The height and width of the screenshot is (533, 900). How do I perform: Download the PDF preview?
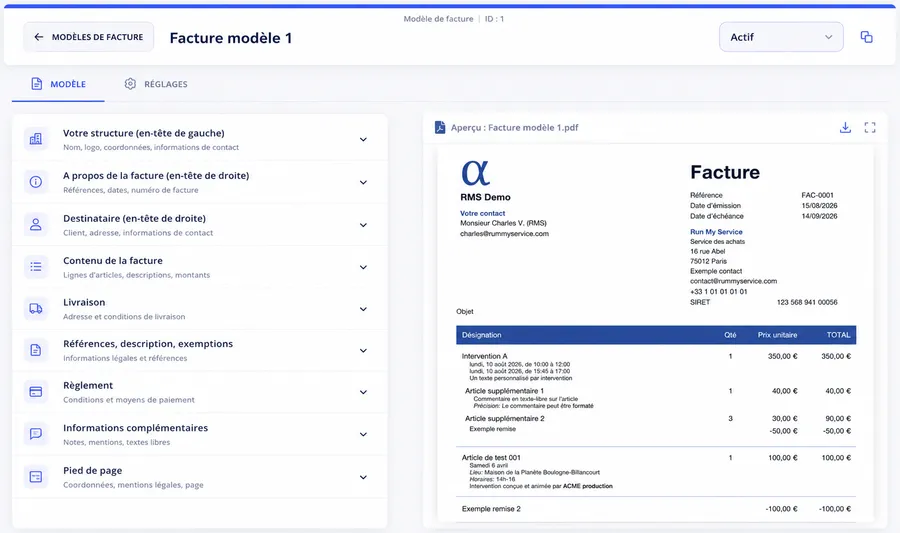845,127
